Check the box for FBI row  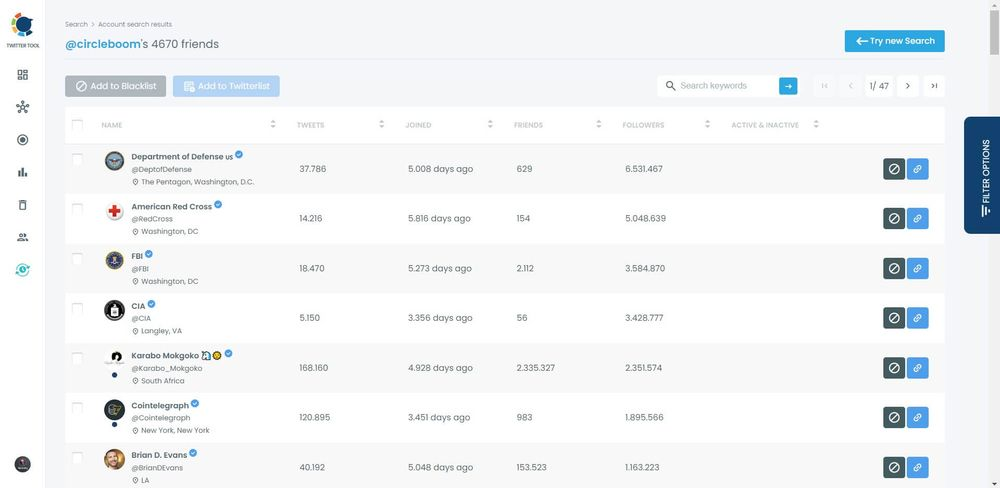click(x=77, y=259)
